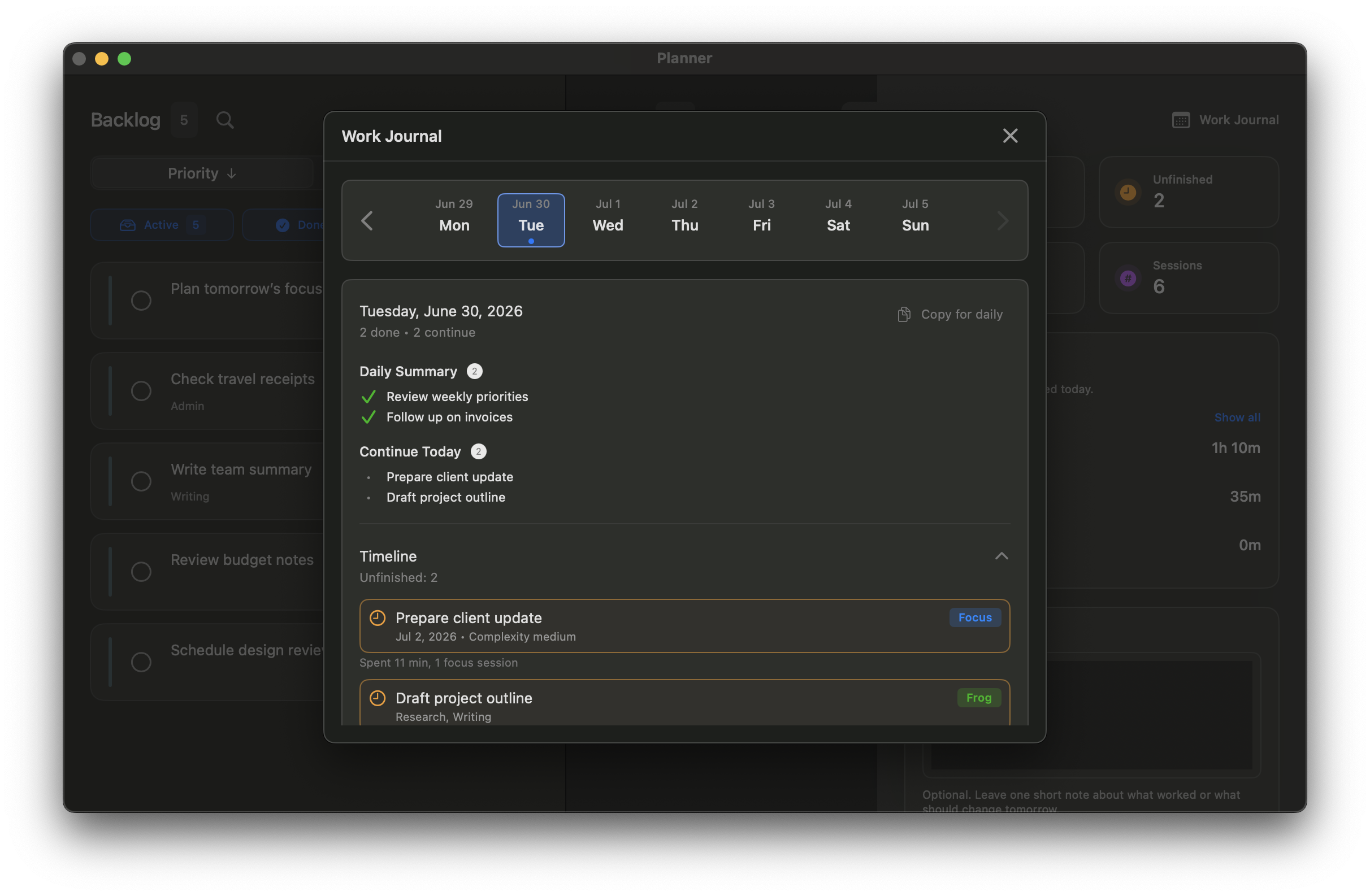This screenshot has height=896, width=1370.
Task: Click the Show all link
Action: 1237,417
